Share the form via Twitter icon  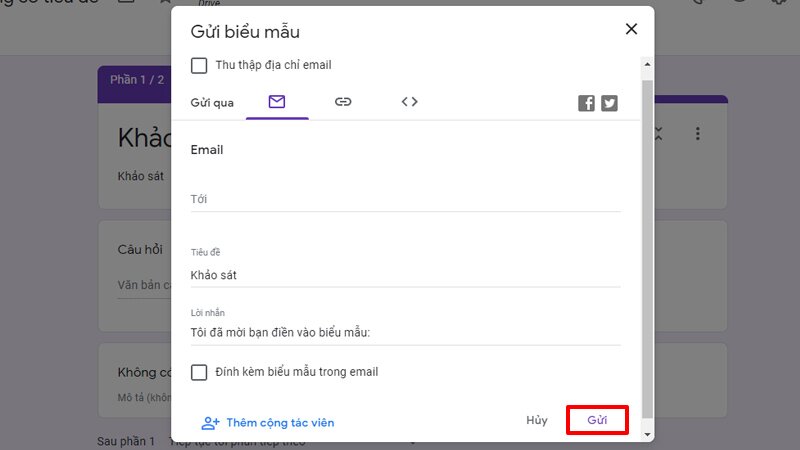(609, 103)
